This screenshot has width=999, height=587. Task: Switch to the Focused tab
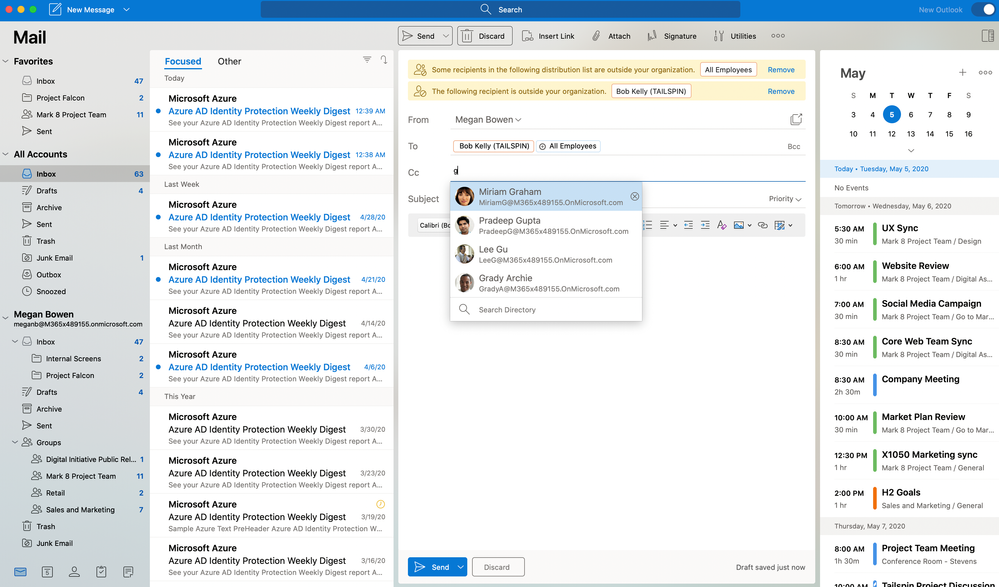(183, 61)
